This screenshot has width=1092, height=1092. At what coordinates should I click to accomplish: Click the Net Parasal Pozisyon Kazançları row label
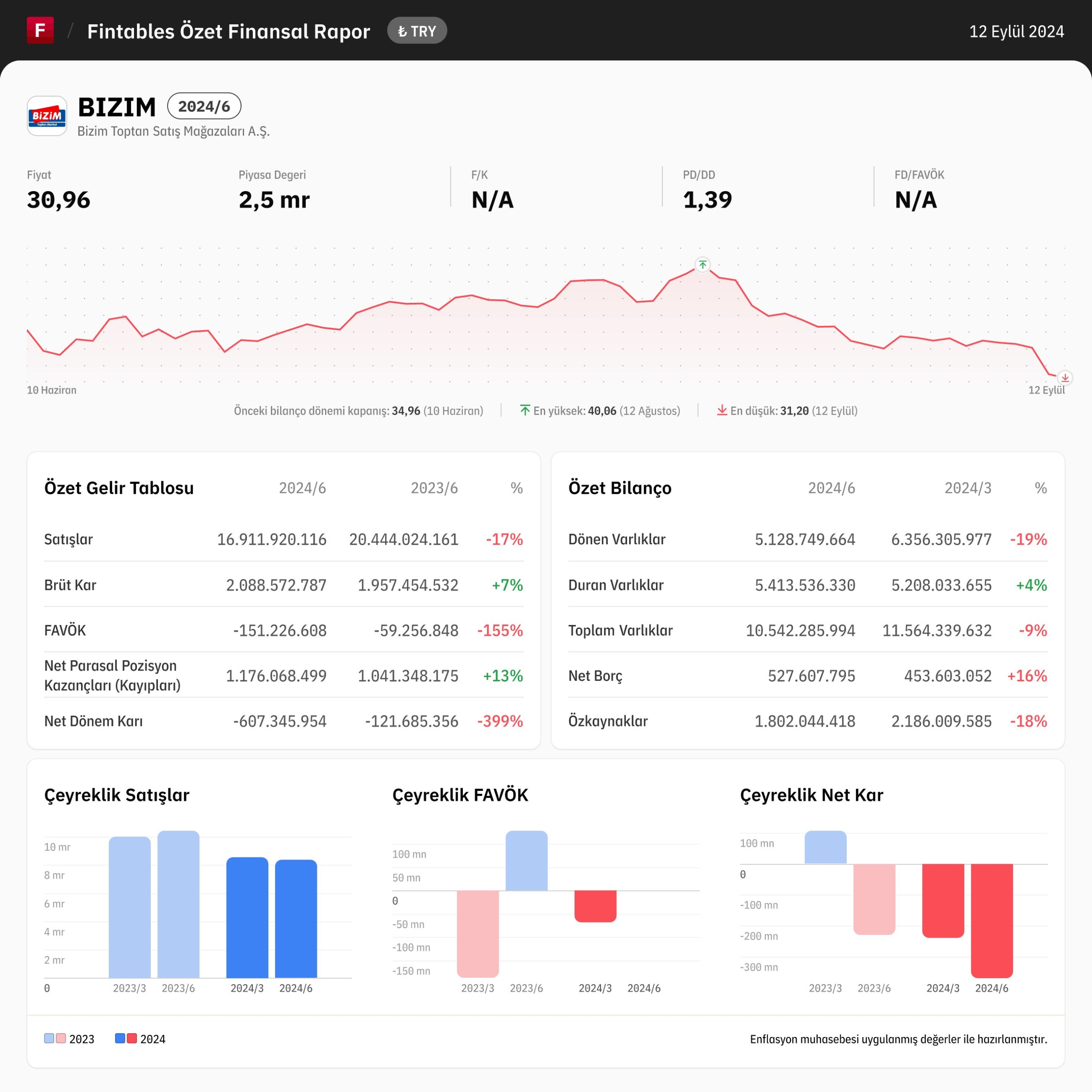point(113,675)
